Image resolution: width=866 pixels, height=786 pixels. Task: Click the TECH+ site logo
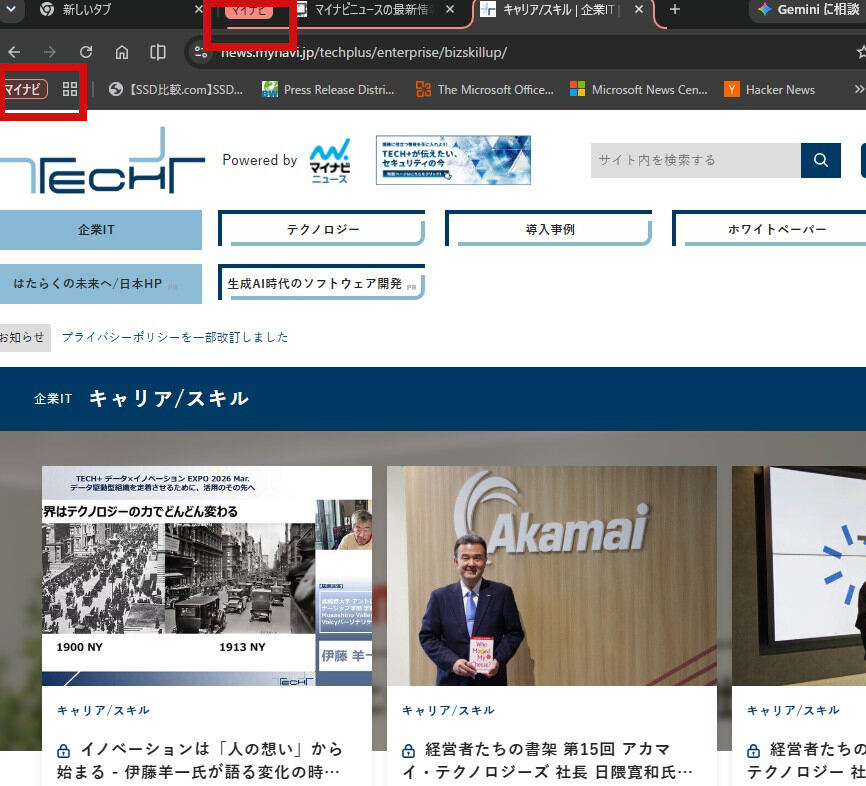(x=102, y=161)
